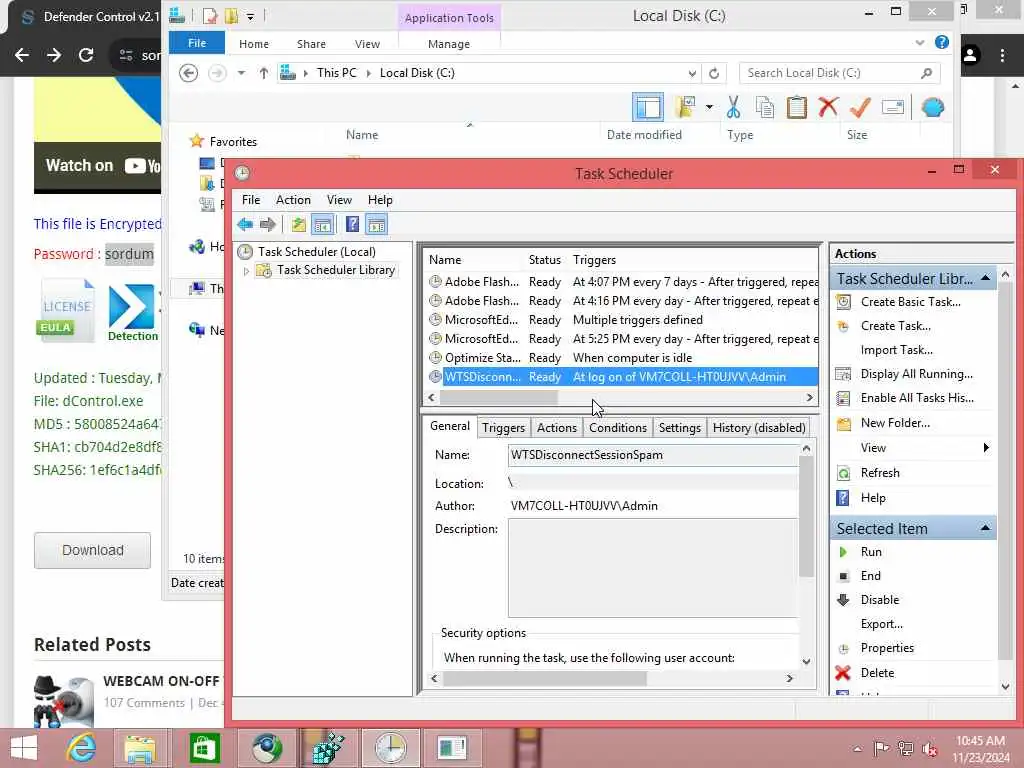The image size is (1024, 768).
Task: Disable the selected task
Action: [x=880, y=600]
